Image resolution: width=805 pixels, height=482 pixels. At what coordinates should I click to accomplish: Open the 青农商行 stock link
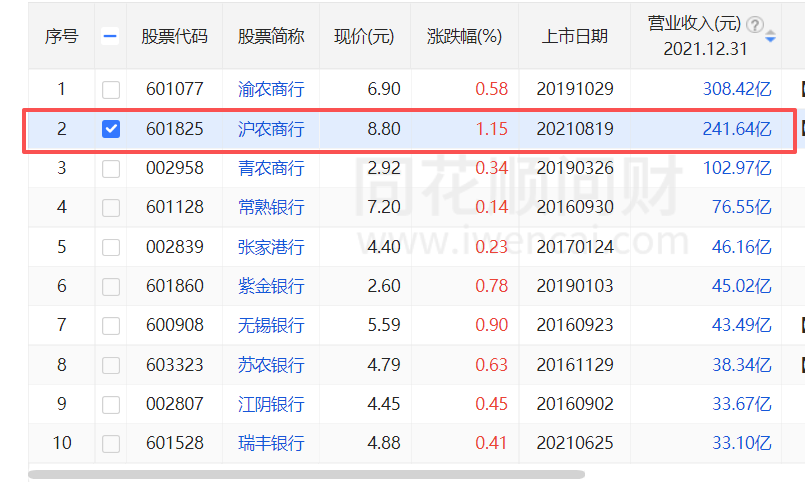271,168
